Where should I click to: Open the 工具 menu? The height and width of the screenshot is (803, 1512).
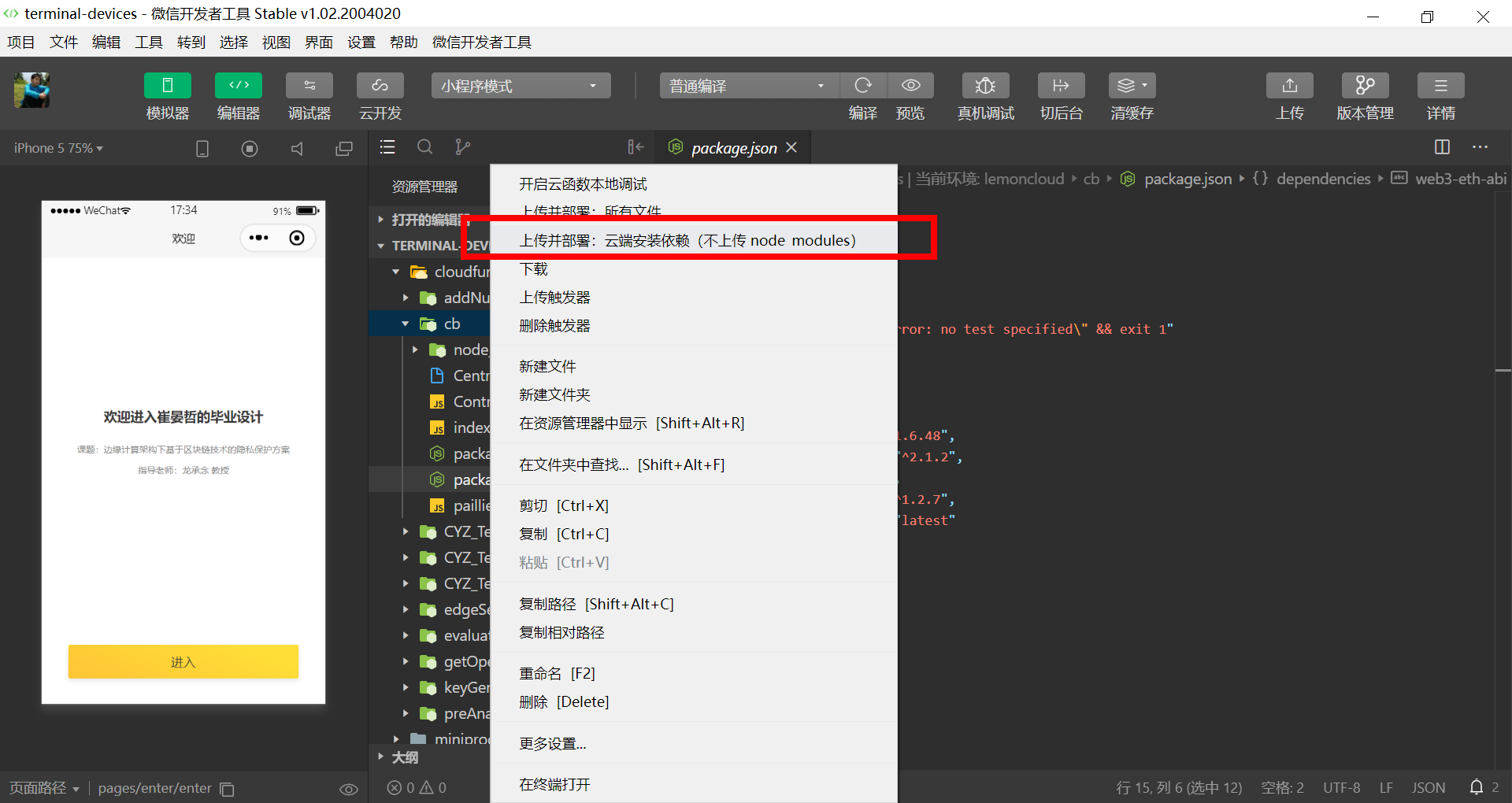(149, 43)
